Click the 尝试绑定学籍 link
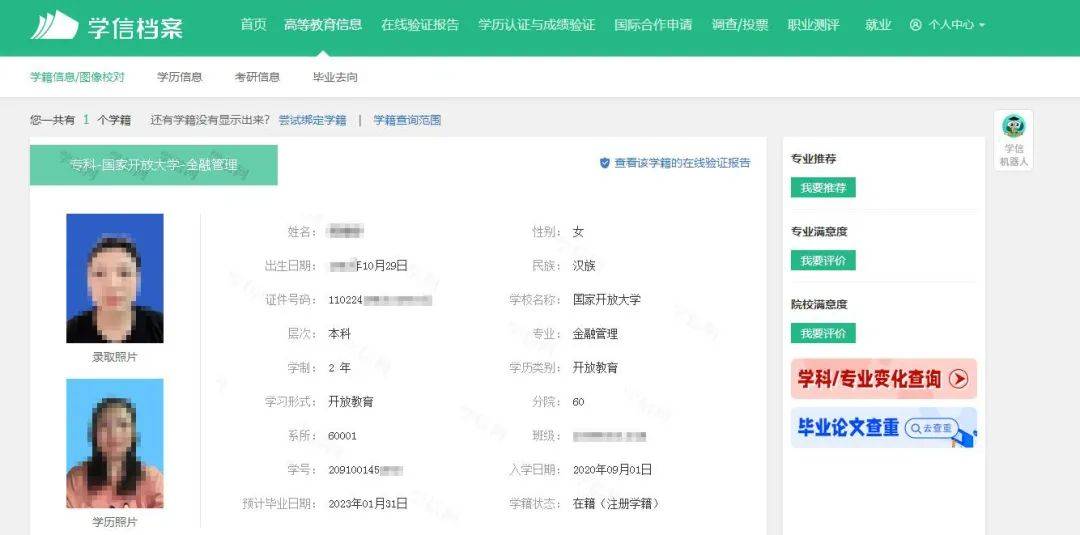This screenshot has width=1080, height=535. (312, 120)
